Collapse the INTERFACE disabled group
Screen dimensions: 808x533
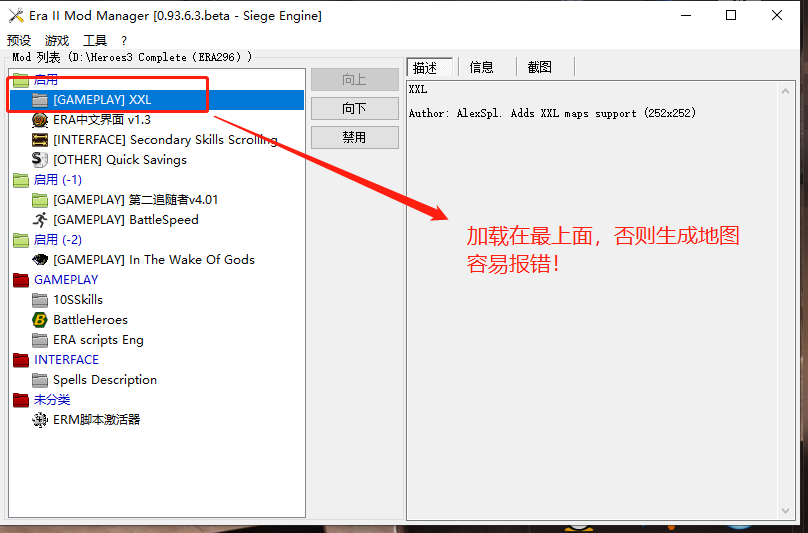click(x=21, y=360)
